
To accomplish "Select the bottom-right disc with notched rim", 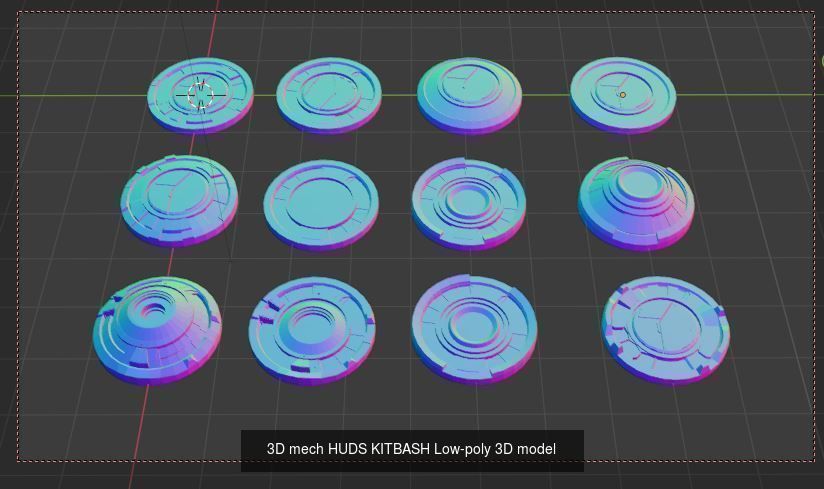I will click(665, 330).
